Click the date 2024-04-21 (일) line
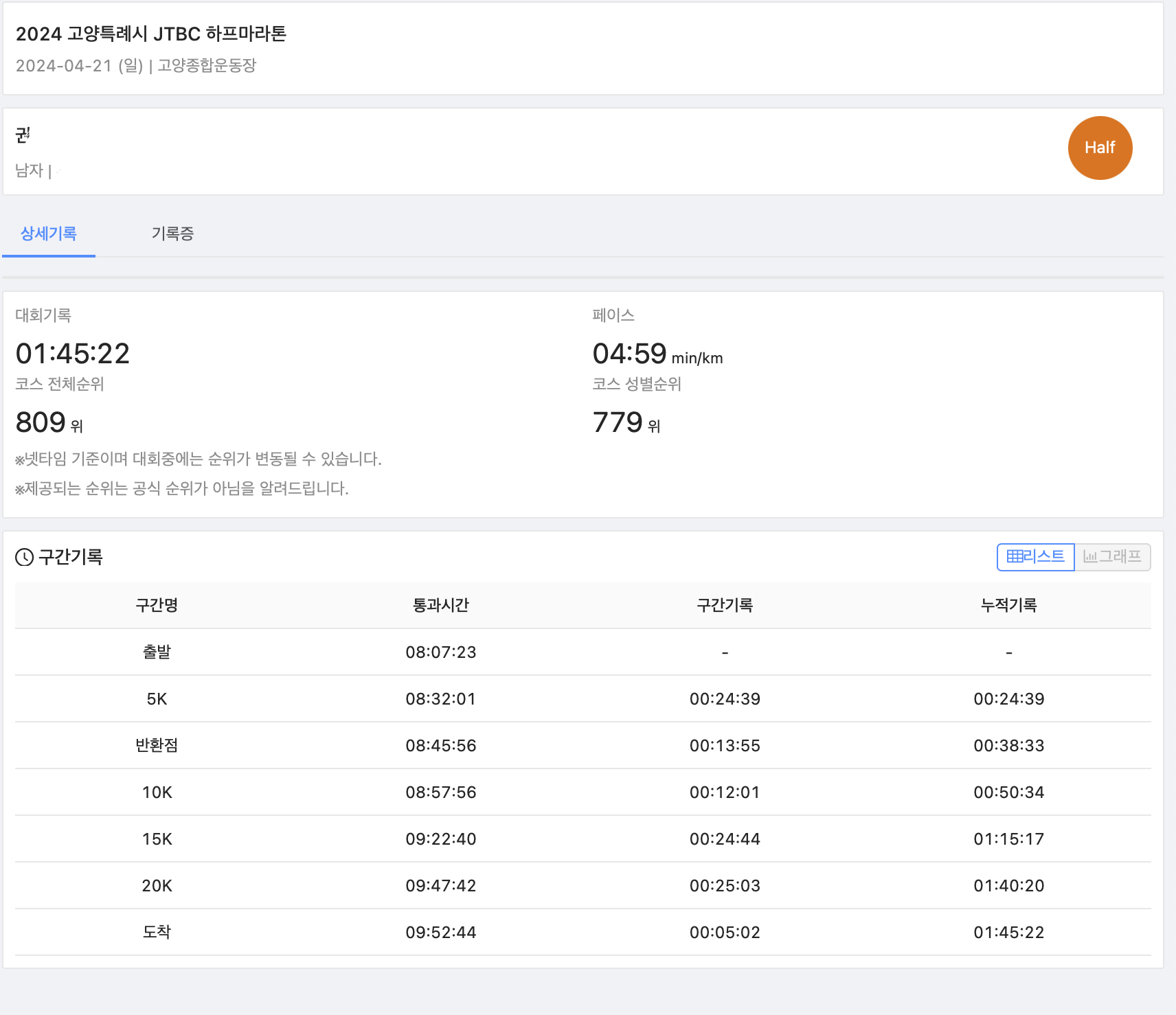This screenshot has height=1015, width=1176. [136, 66]
